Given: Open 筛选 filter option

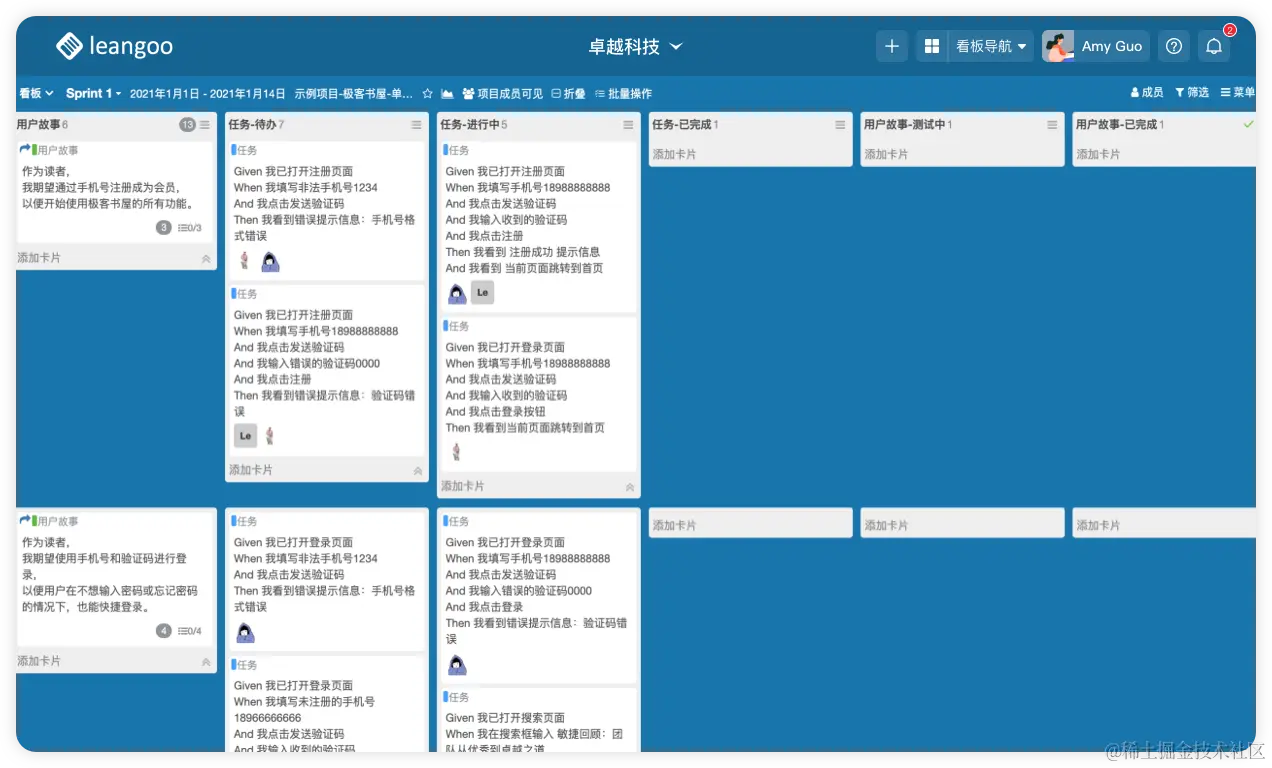Looking at the screenshot, I should (x=1192, y=92).
